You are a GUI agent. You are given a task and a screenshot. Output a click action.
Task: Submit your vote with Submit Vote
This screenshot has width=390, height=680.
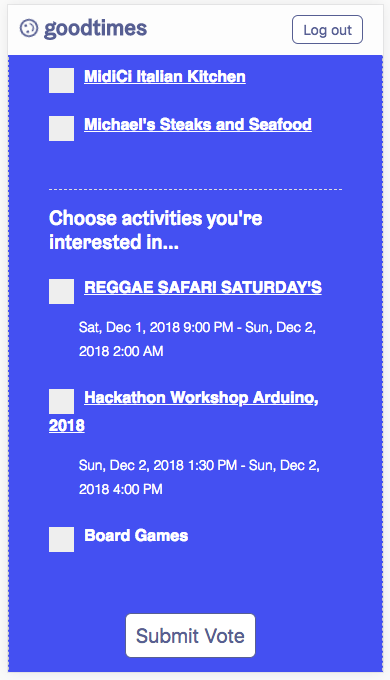(x=190, y=636)
